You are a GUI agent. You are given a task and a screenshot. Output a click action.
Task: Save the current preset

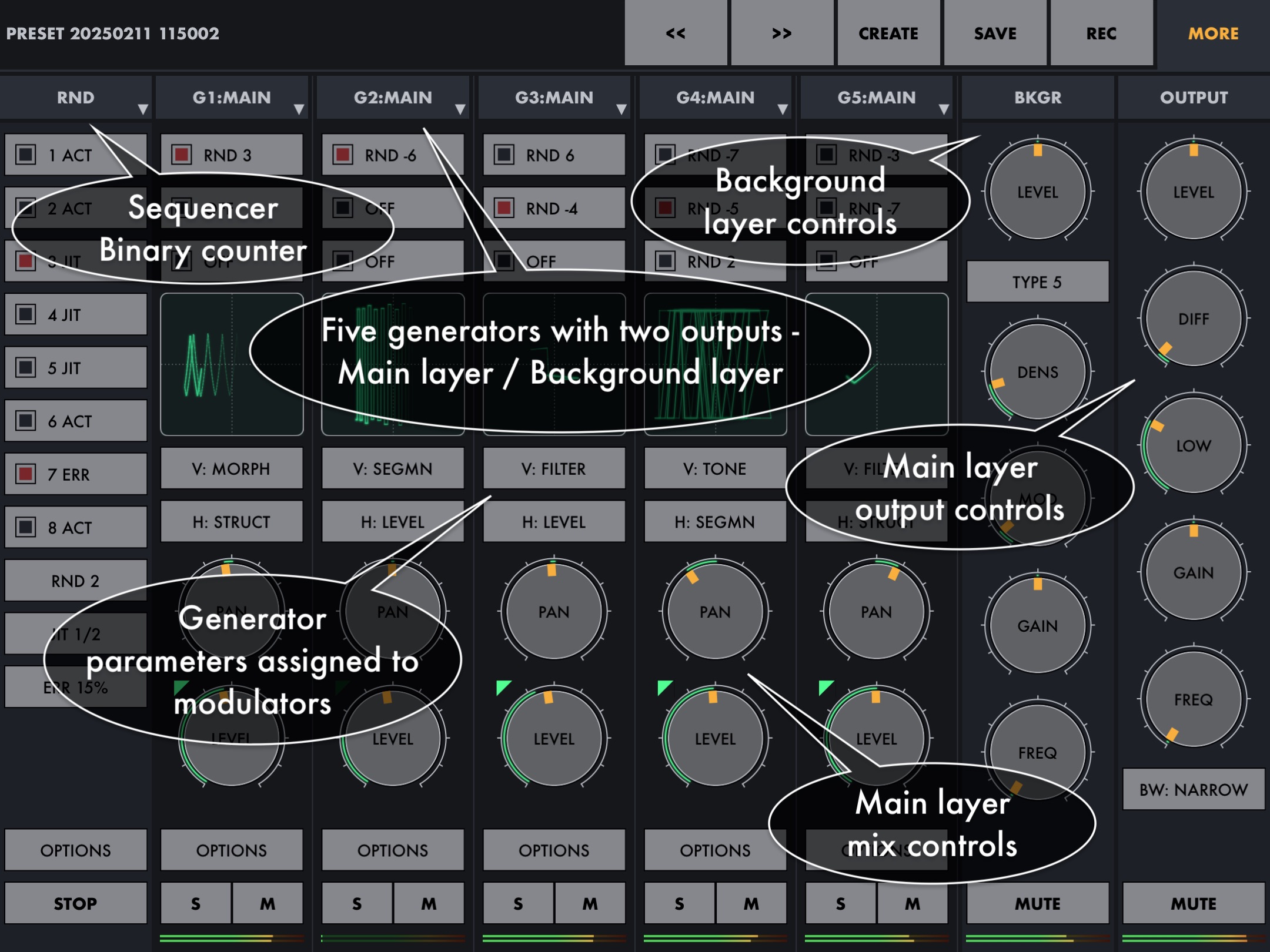click(x=995, y=33)
